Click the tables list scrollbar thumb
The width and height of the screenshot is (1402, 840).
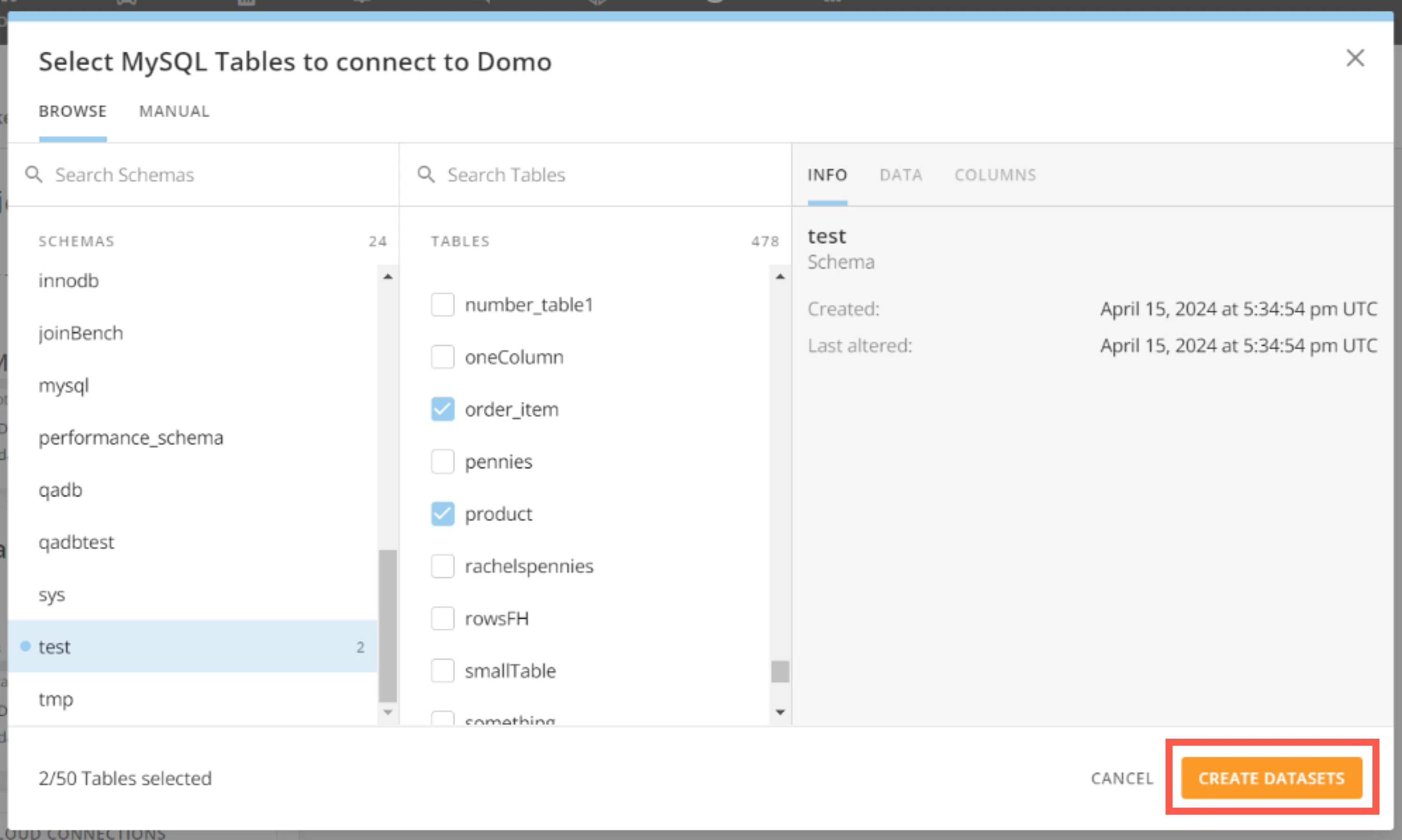click(780, 671)
